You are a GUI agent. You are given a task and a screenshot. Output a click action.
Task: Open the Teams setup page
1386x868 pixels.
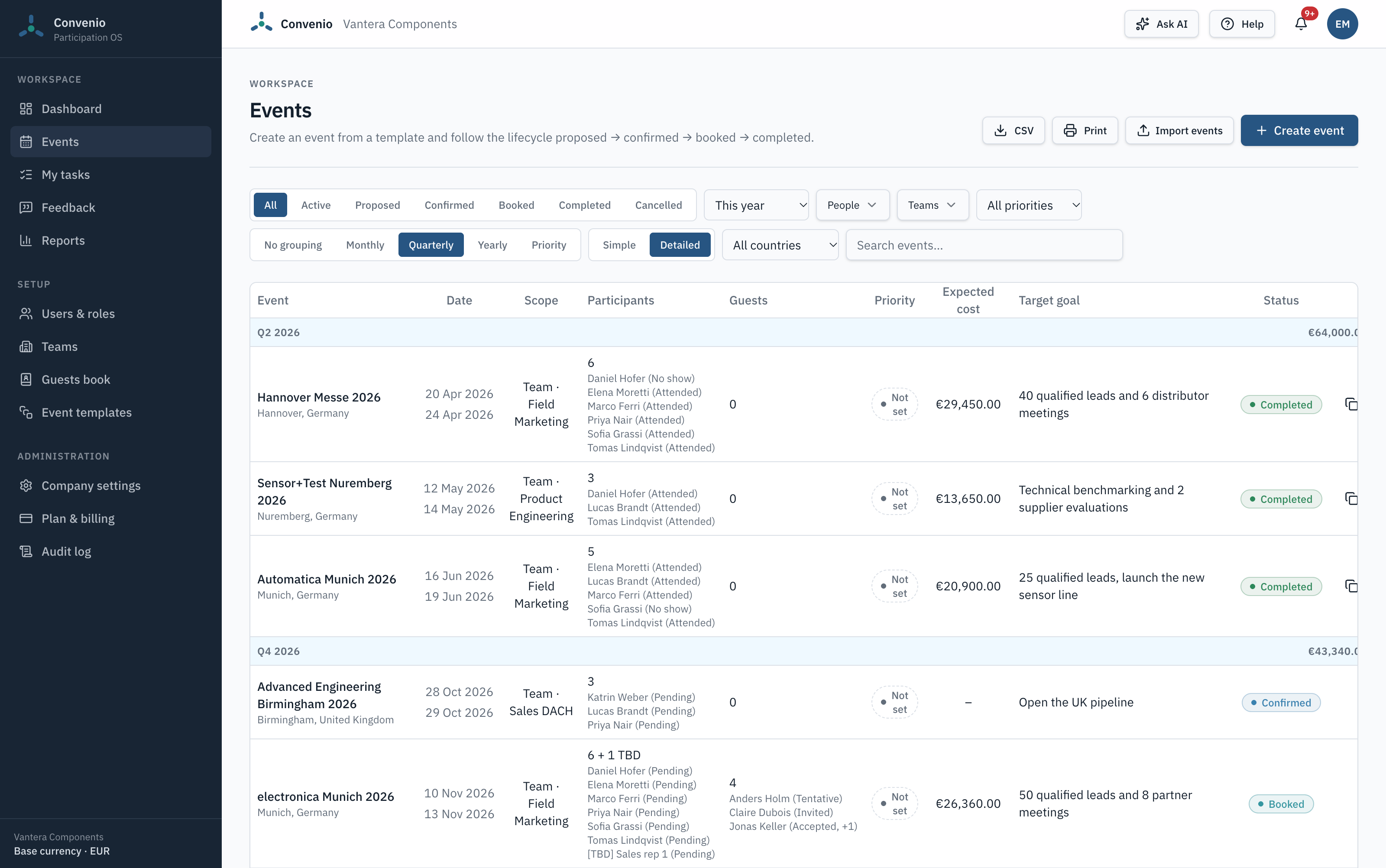pos(111,346)
